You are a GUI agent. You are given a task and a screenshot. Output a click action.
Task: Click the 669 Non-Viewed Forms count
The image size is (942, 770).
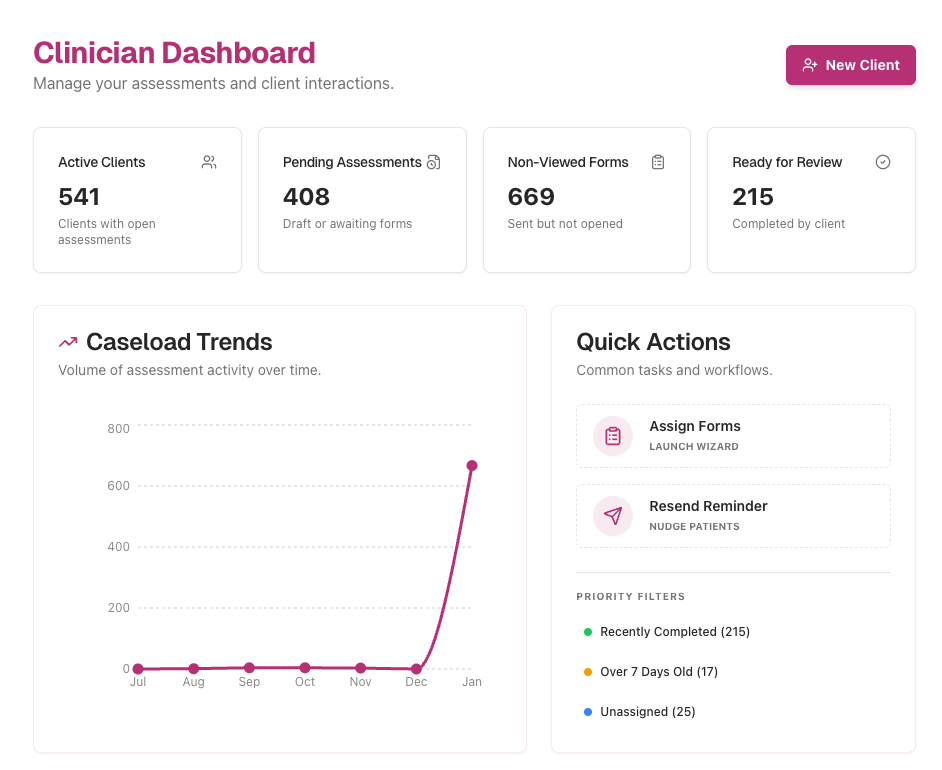[531, 197]
